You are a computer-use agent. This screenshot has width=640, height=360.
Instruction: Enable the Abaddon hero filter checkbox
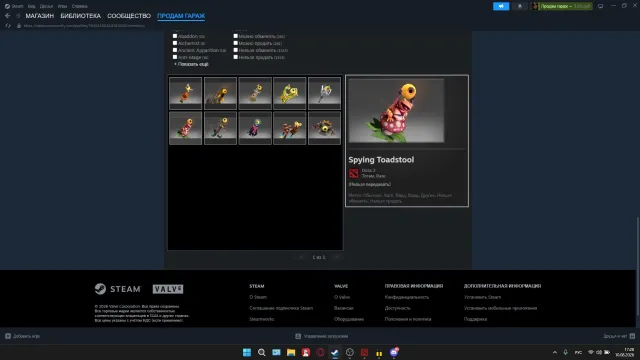[x=175, y=36]
